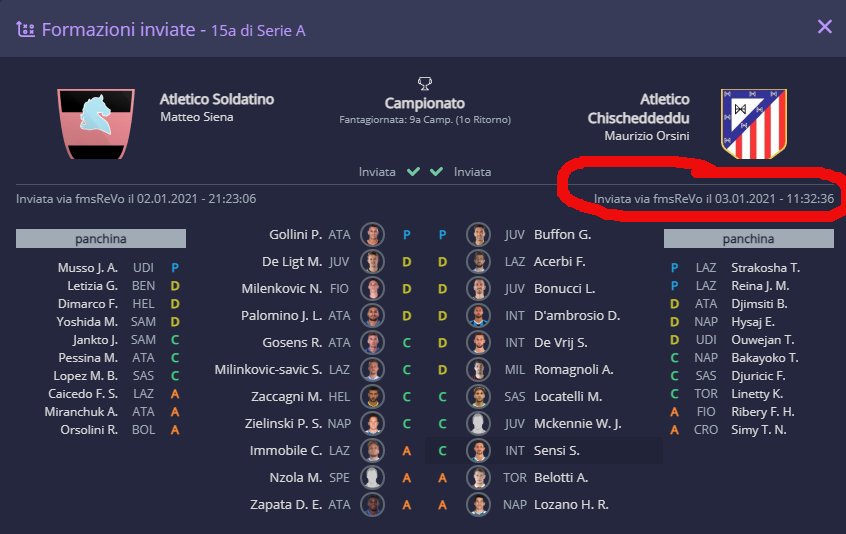
Task: Open Atletico Soldatino team name
Action: 216,99
